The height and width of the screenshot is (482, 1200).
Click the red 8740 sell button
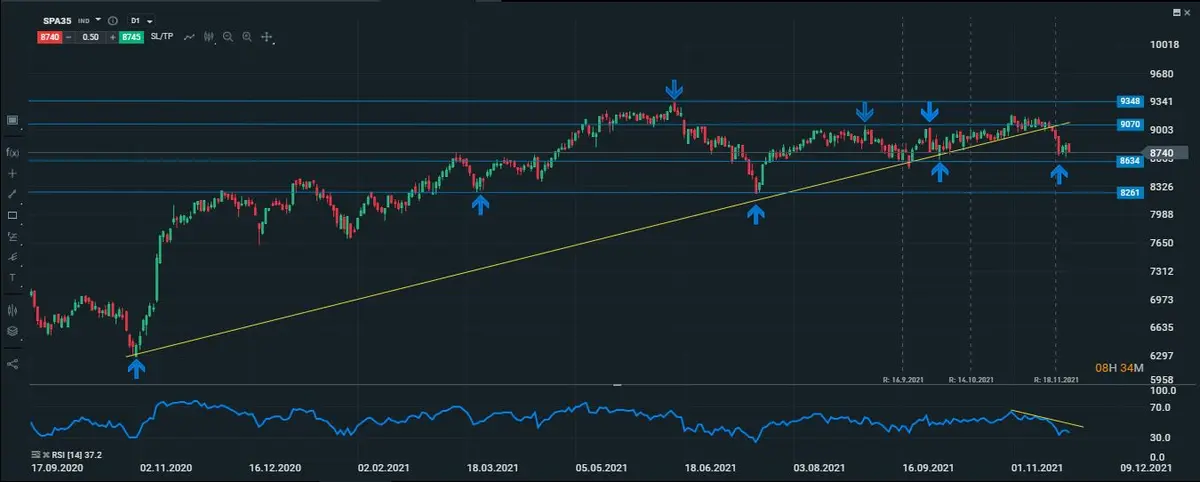49,37
